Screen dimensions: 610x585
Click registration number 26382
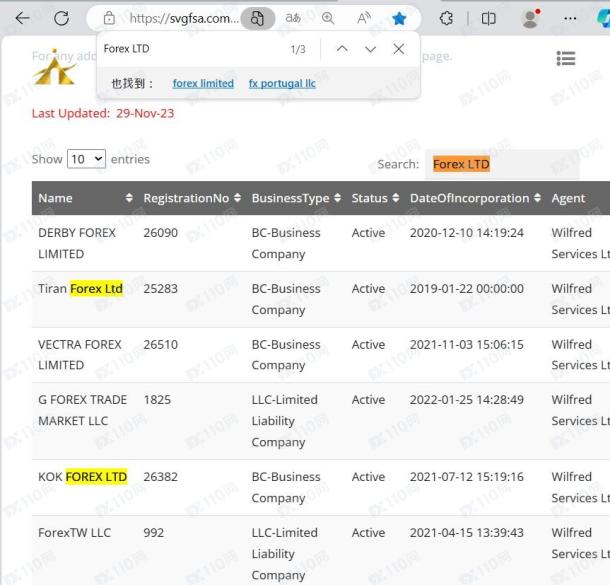coord(160,476)
